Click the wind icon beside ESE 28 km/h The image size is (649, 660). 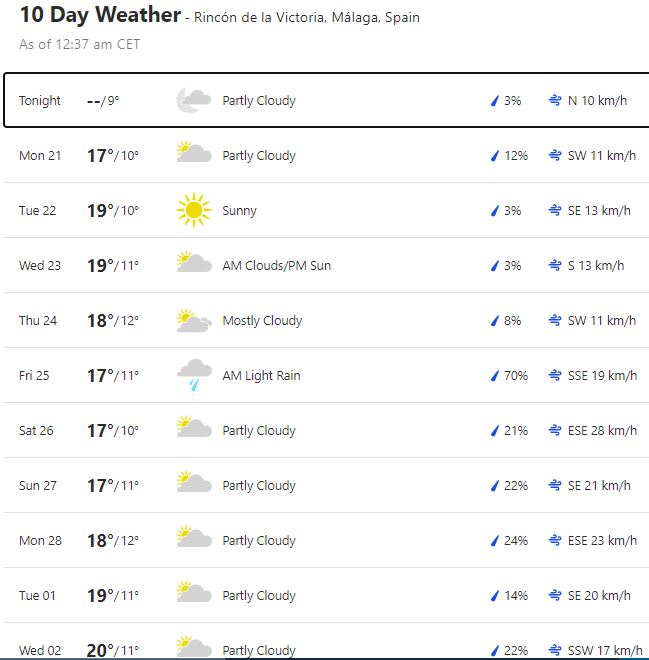555,431
